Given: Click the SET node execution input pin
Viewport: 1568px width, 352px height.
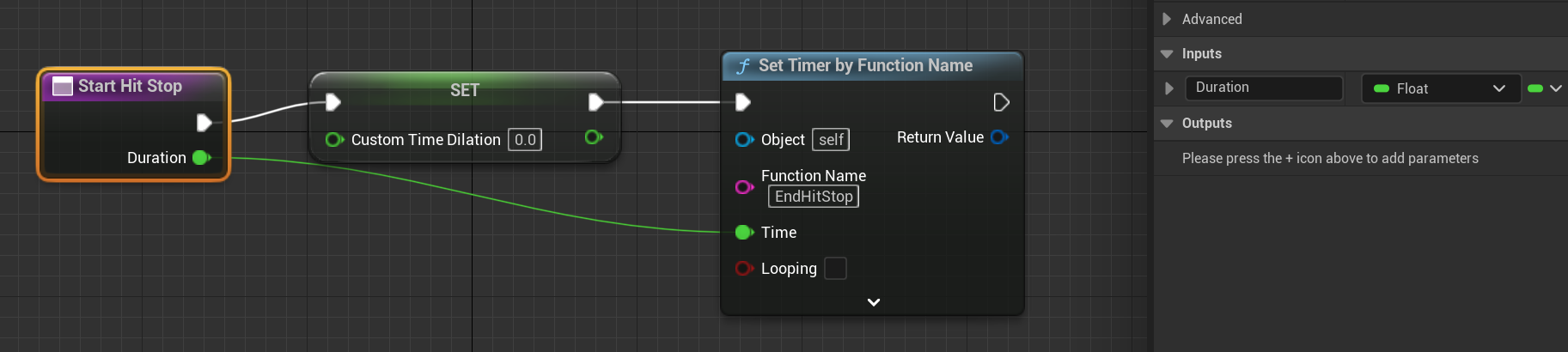Looking at the screenshot, I should tap(333, 103).
